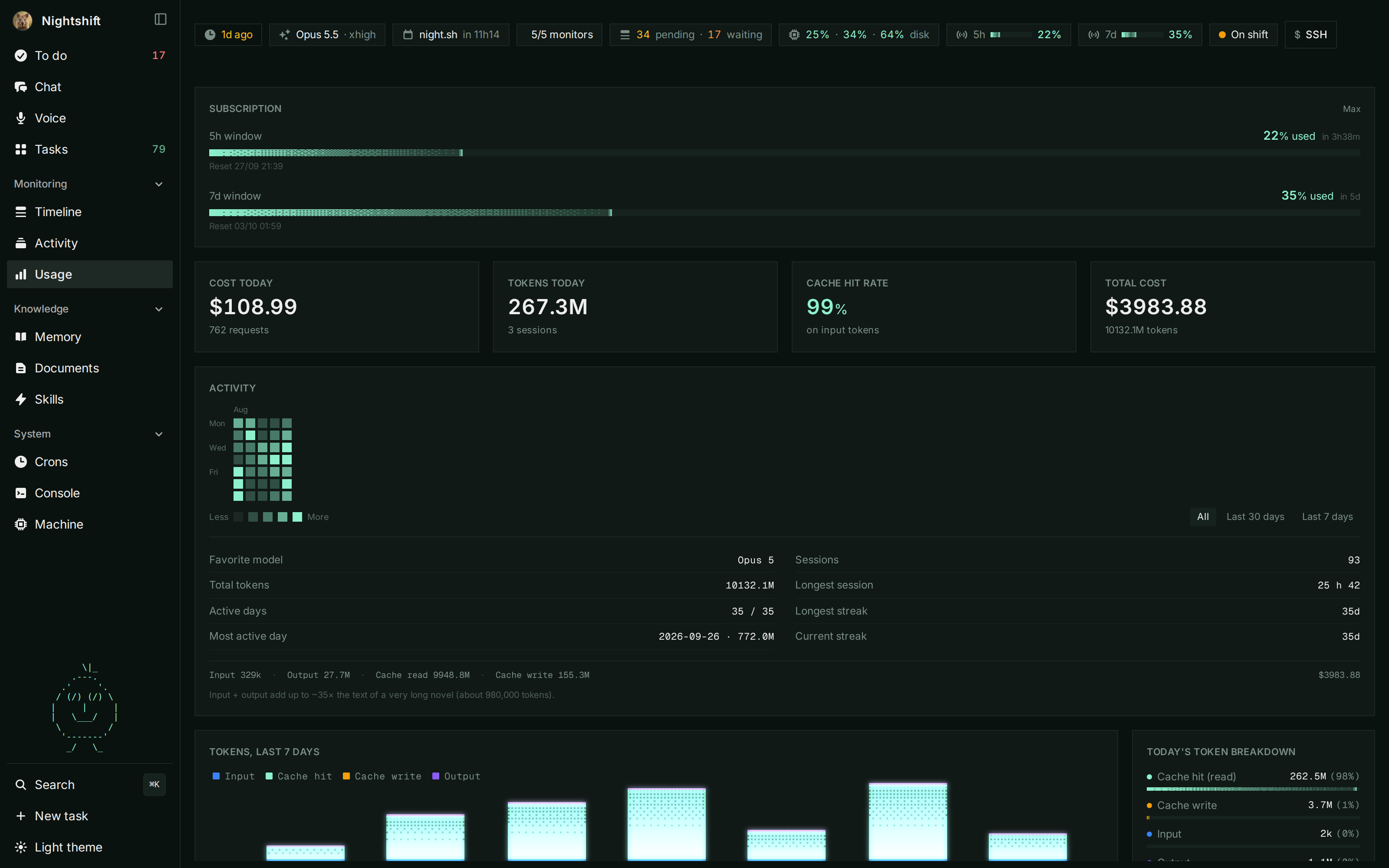Click the New task plus icon
1389x868 pixels.
point(21,816)
